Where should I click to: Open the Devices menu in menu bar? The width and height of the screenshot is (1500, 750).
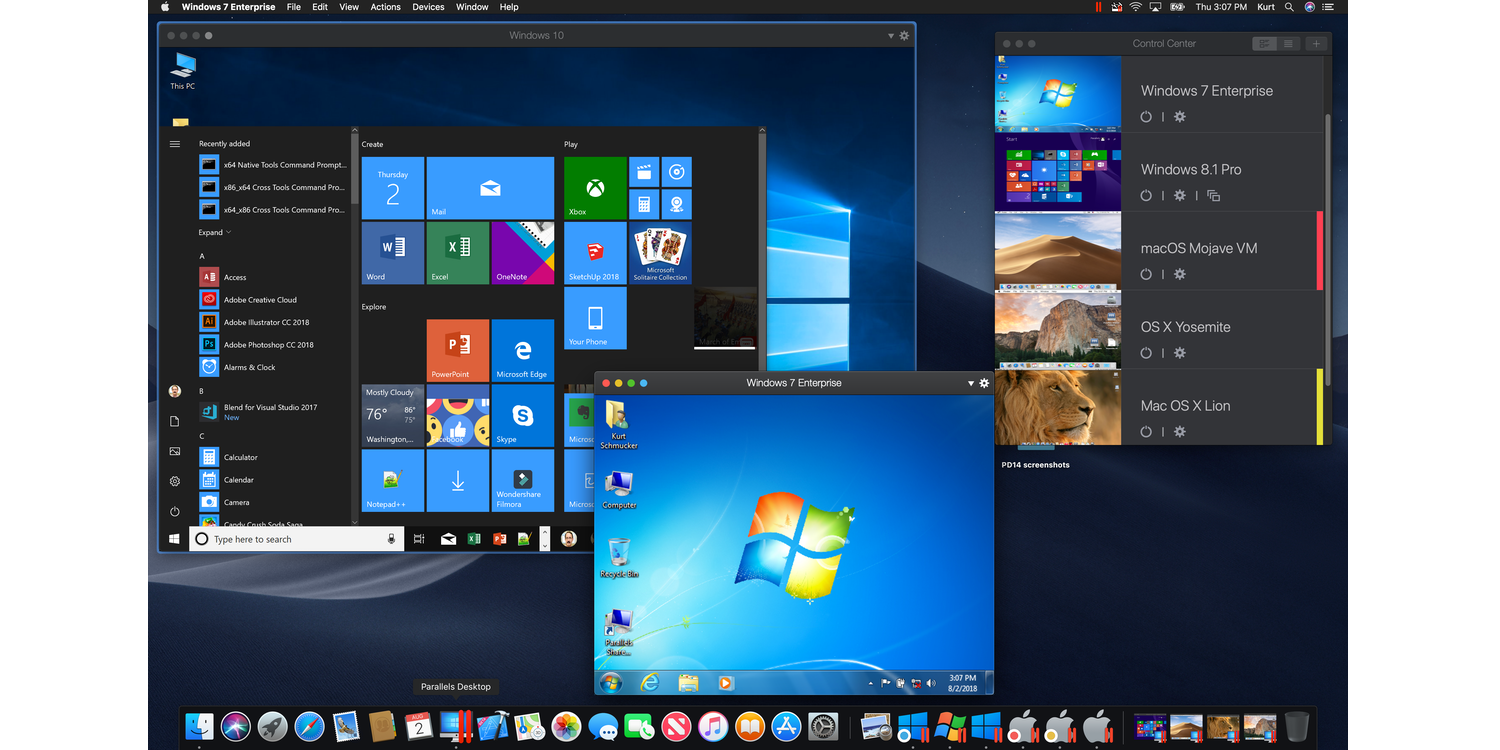tap(428, 7)
